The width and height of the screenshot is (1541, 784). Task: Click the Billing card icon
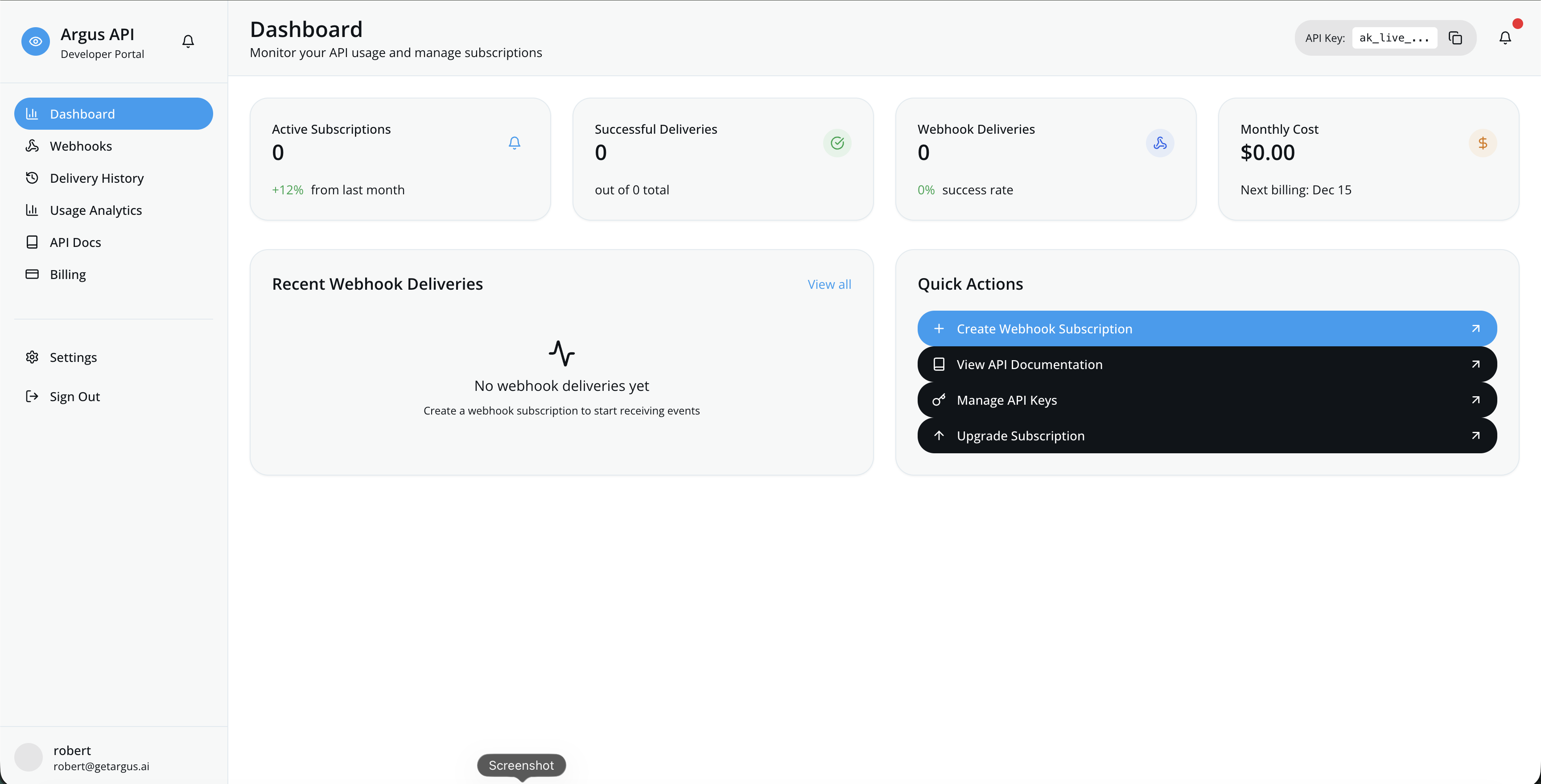[32, 274]
